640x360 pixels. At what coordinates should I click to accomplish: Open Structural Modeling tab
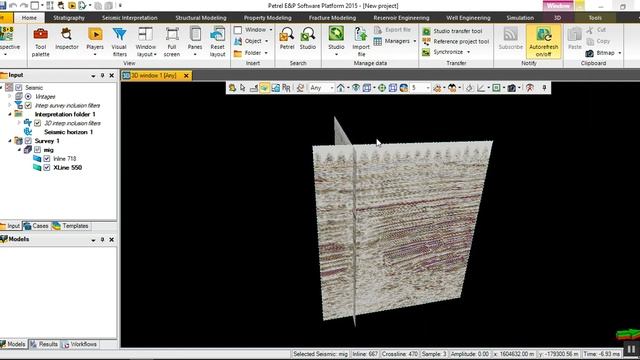pyautogui.click(x=201, y=18)
